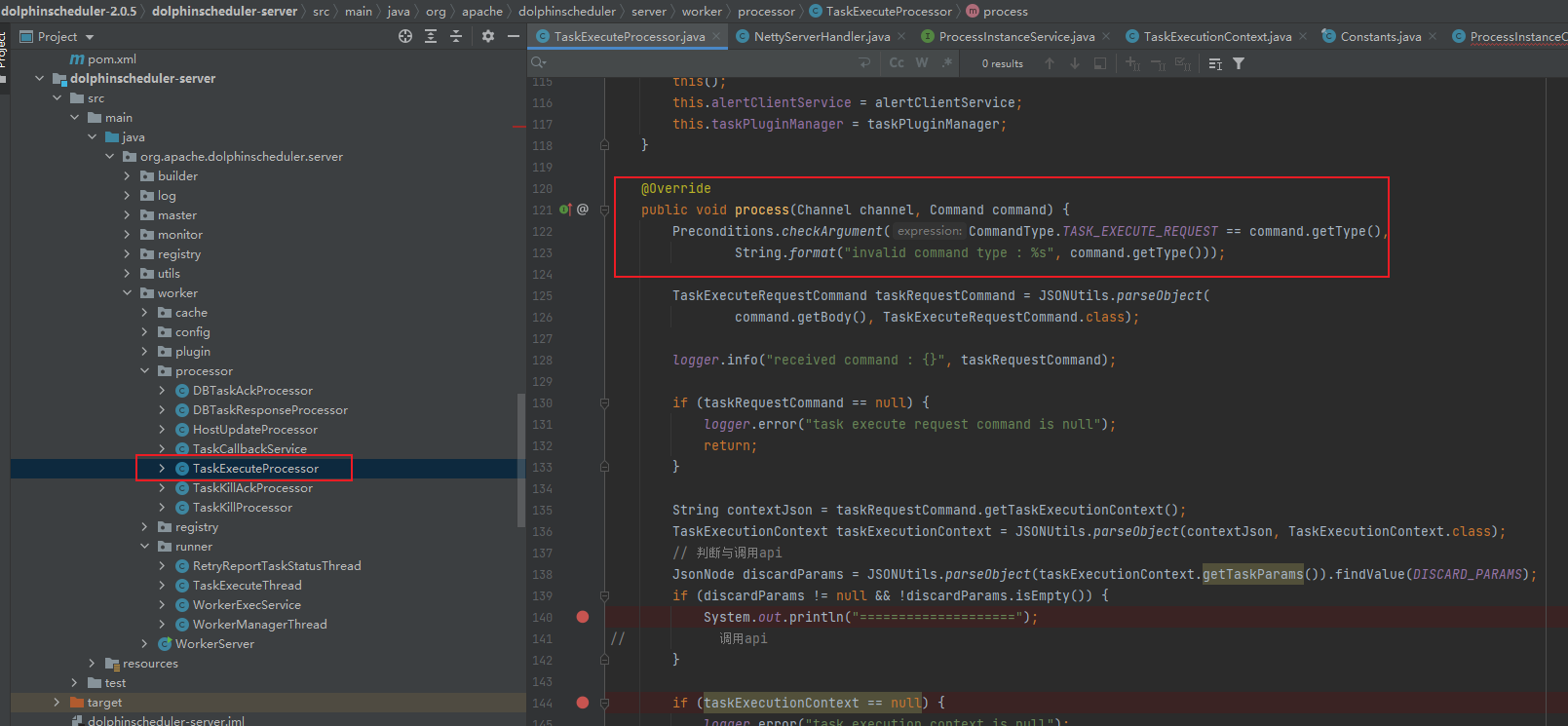Select TaskCallbackService class
This screenshot has width=1568, height=726.
[x=249, y=449]
